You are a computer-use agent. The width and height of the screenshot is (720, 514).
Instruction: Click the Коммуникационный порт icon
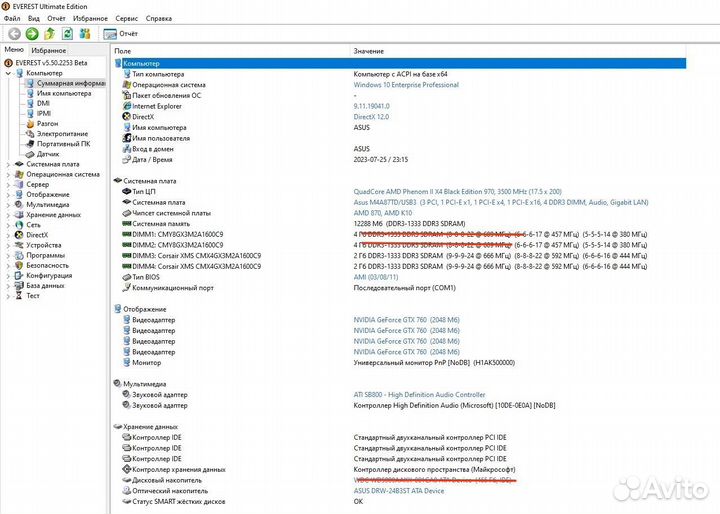tap(127, 288)
